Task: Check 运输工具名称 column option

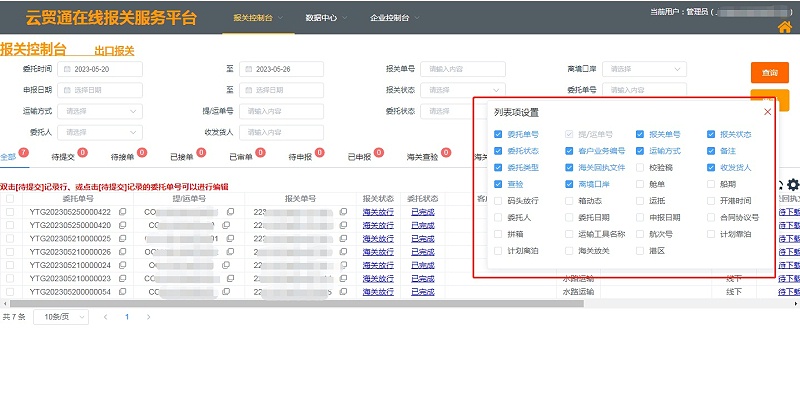Action: pos(569,234)
